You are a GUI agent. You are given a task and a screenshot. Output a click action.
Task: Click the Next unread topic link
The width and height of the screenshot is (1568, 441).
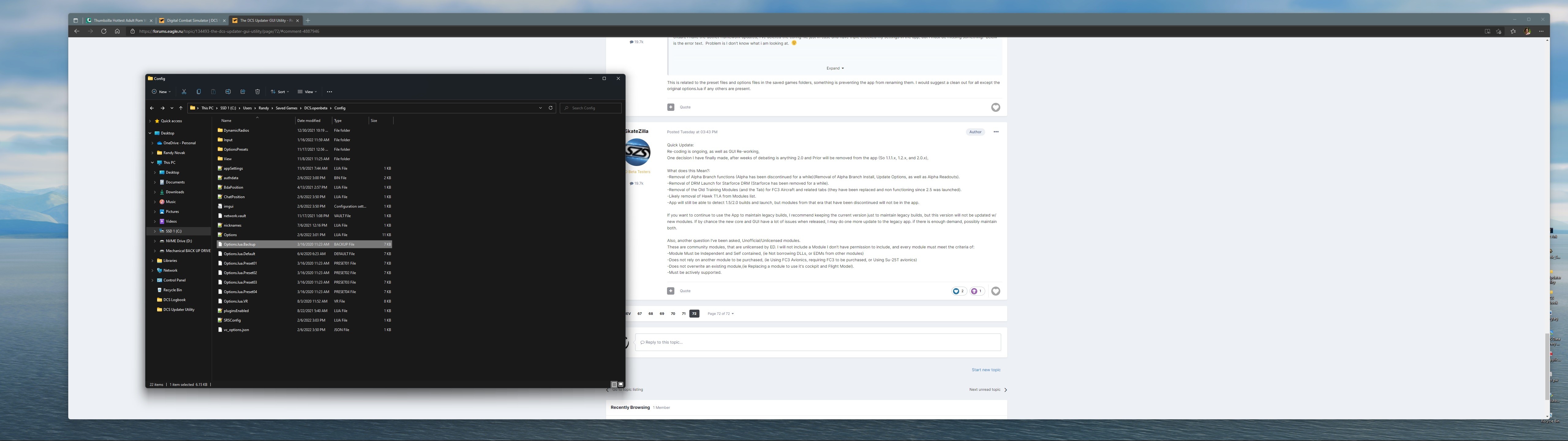click(988, 390)
